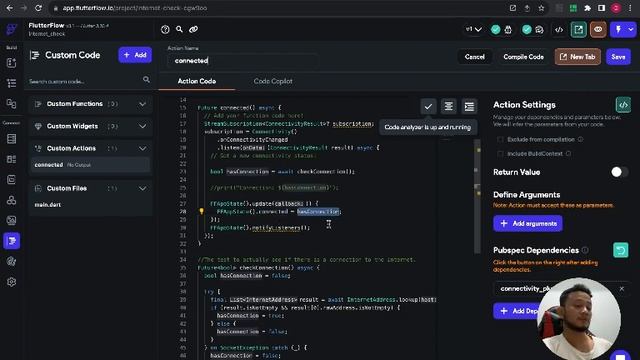640x360 pixels.
Task: Click the lightning bolt test mode button
Action: click(x=618, y=29)
